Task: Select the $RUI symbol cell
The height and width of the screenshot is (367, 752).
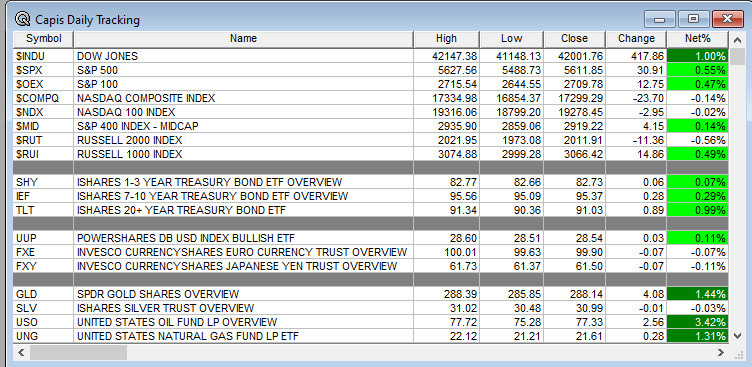Action: (43, 154)
